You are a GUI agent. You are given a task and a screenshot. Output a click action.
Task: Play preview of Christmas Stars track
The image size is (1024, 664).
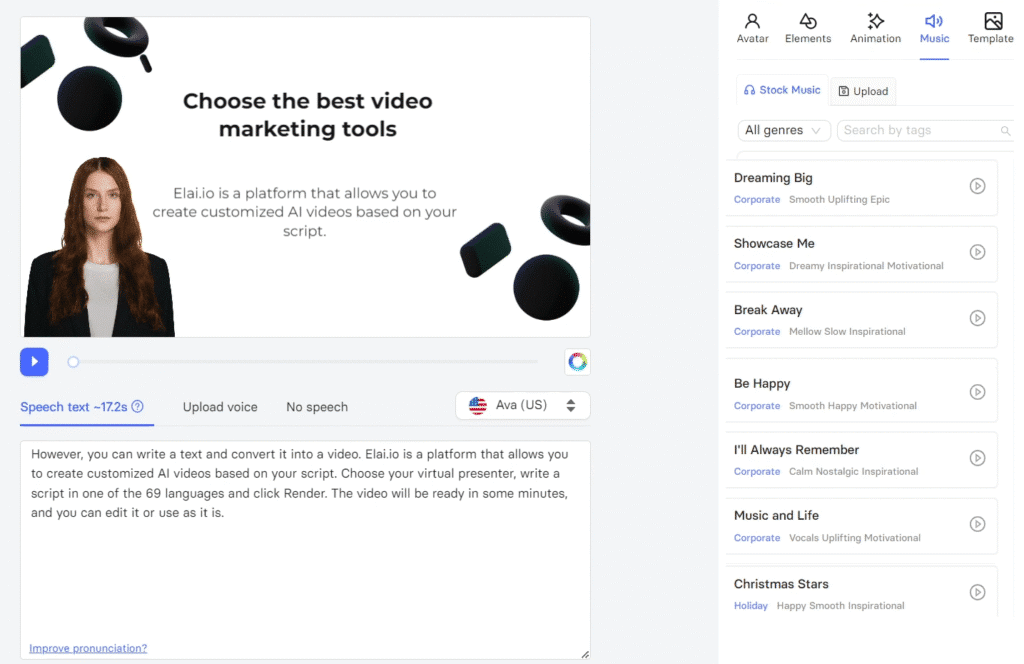[977, 592]
